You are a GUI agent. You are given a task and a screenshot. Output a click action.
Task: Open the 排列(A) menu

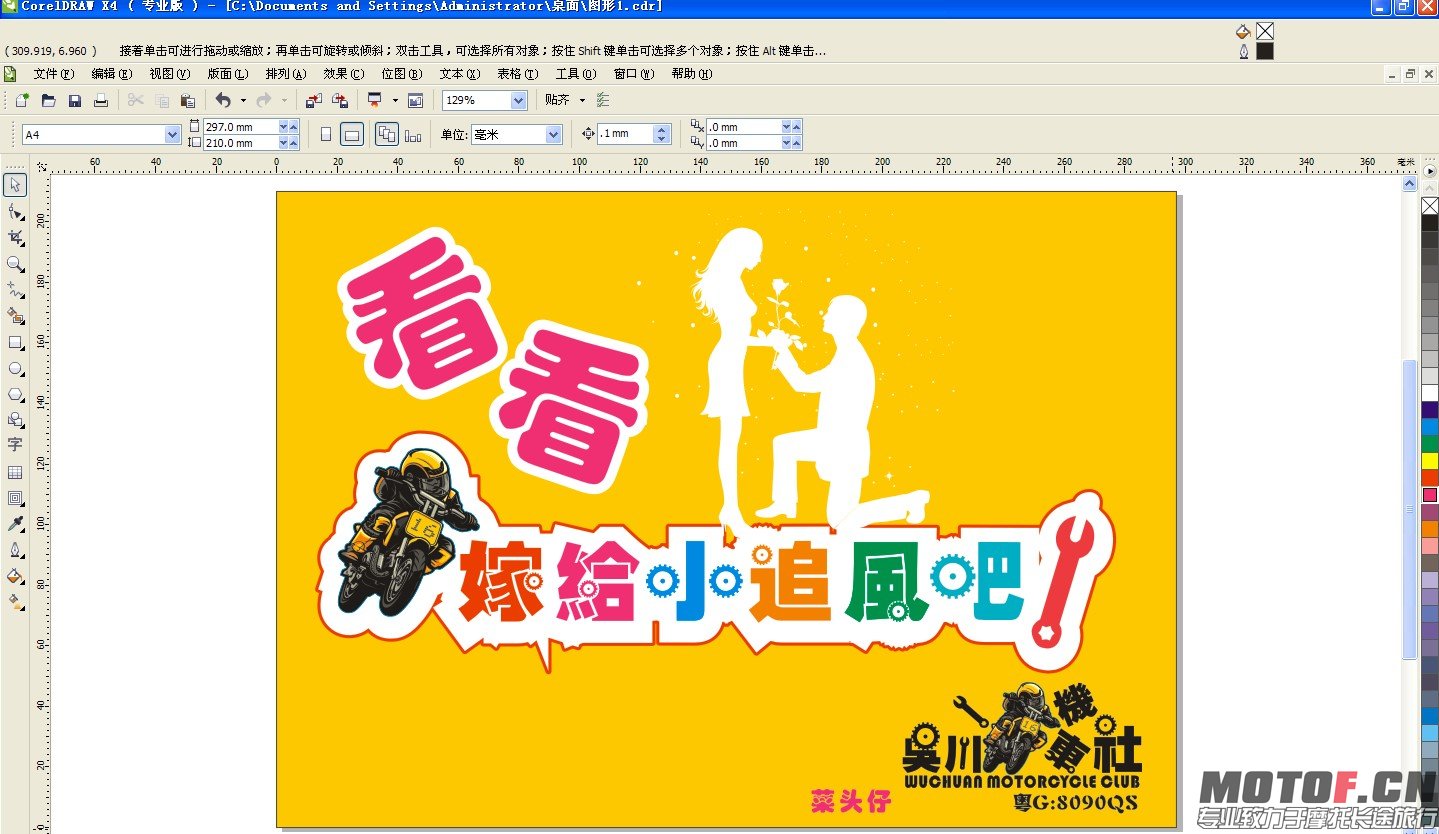coord(286,74)
